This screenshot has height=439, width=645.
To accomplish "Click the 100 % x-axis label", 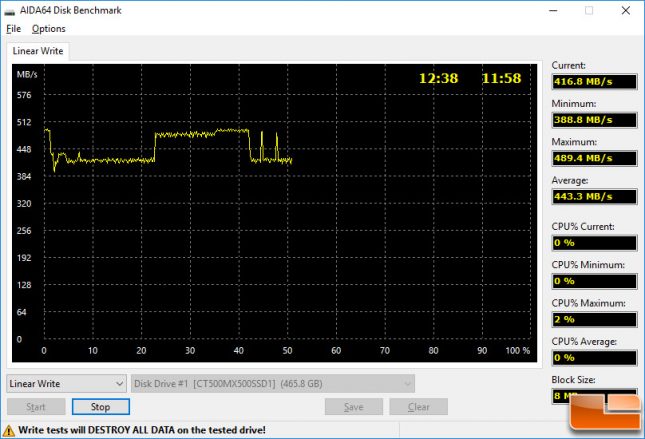I will click(x=517, y=351).
